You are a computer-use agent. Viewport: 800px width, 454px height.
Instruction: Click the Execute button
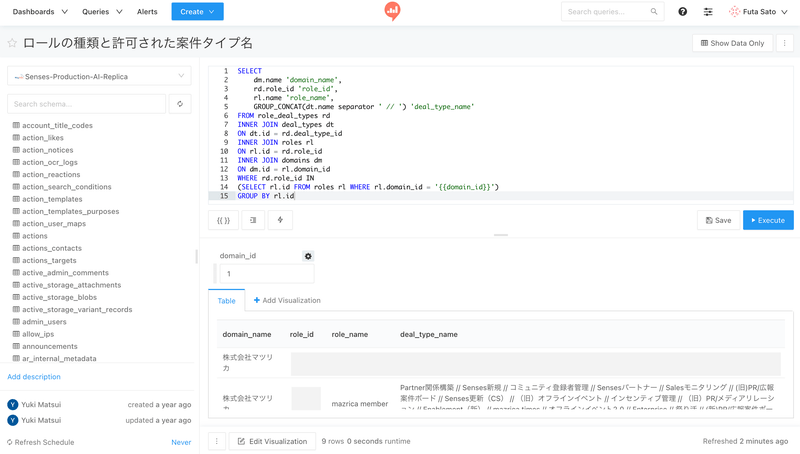tap(768, 220)
